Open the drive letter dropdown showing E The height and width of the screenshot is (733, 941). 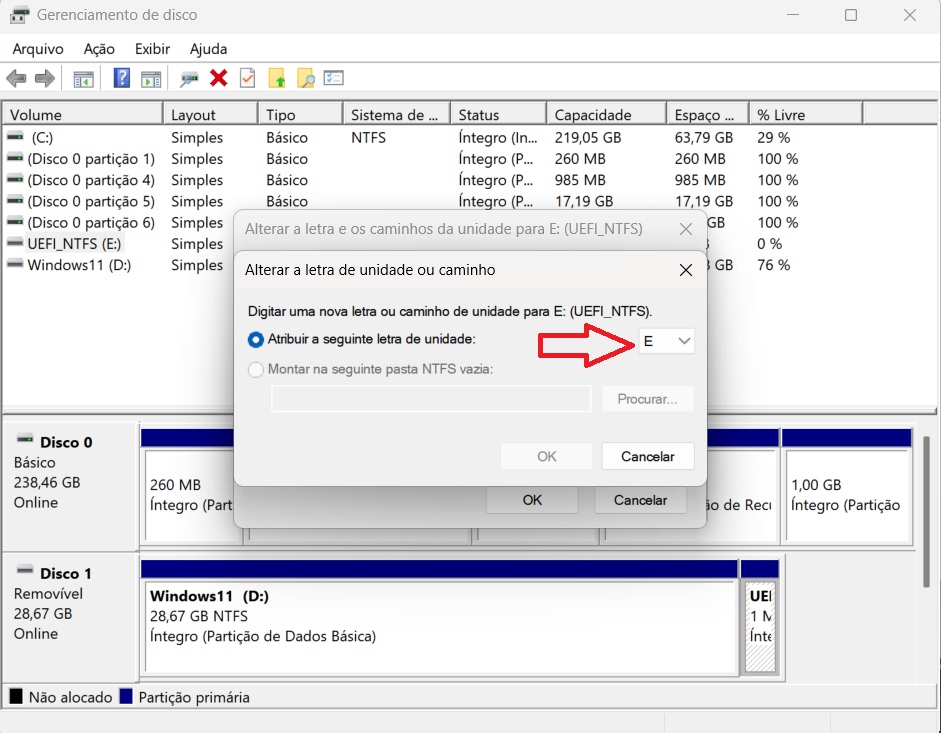click(666, 340)
